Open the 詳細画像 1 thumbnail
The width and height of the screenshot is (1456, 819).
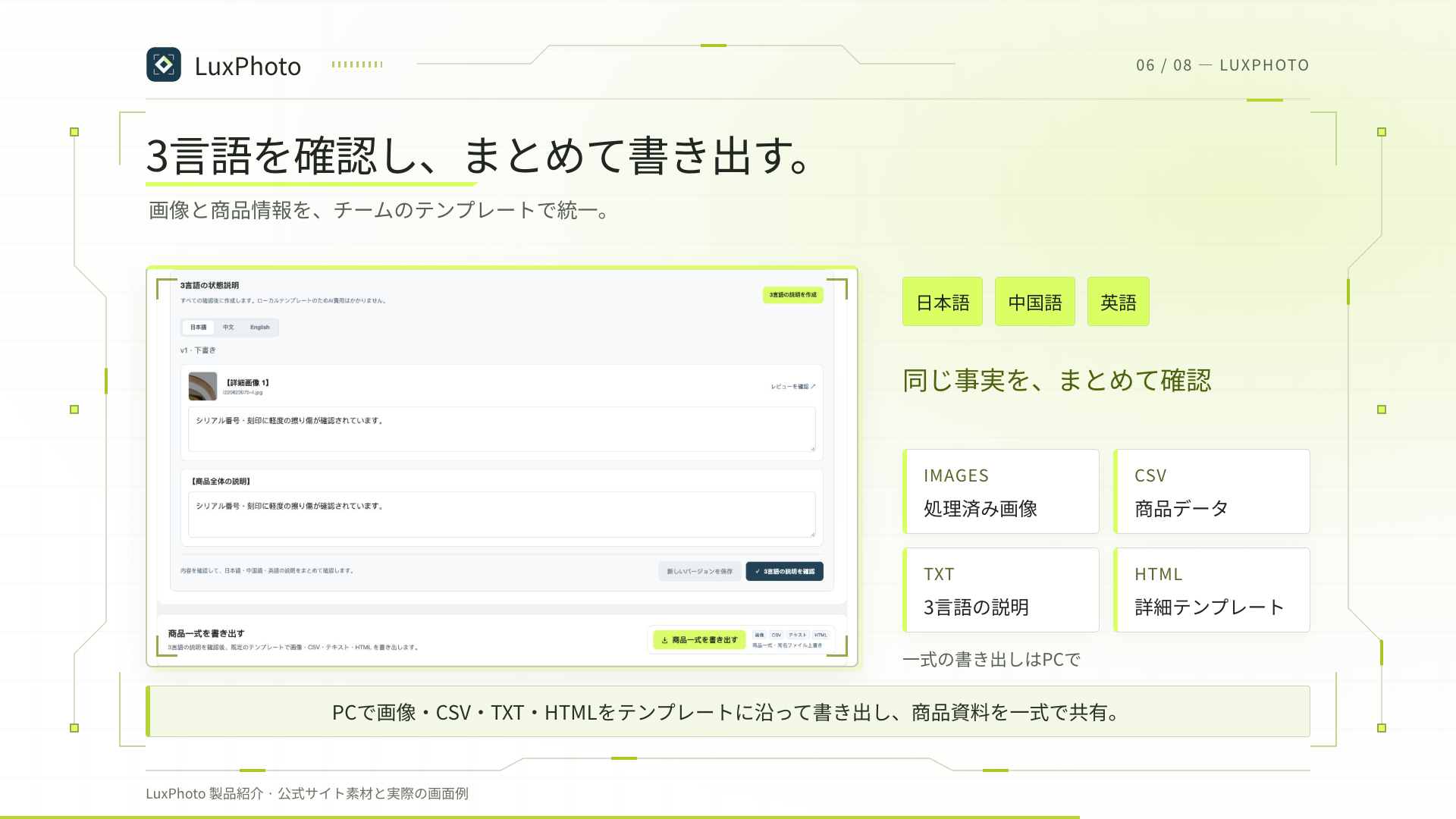tap(202, 386)
